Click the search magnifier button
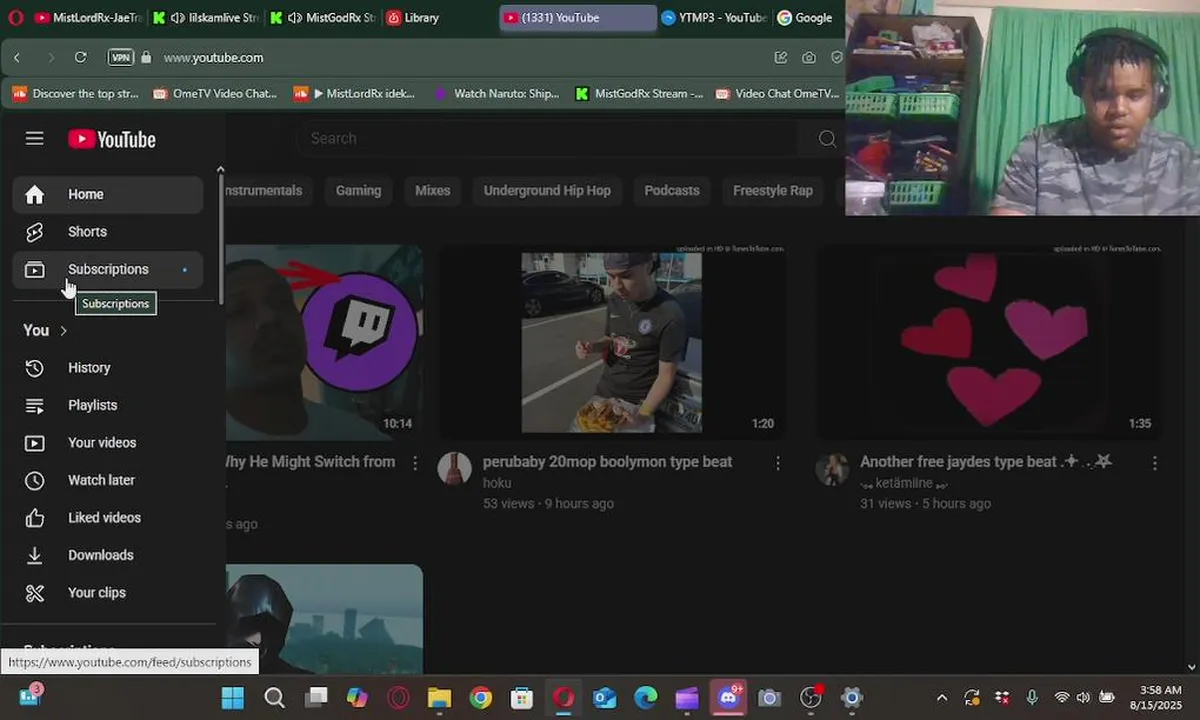Image resolution: width=1200 pixels, height=720 pixels. coord(827,138)
